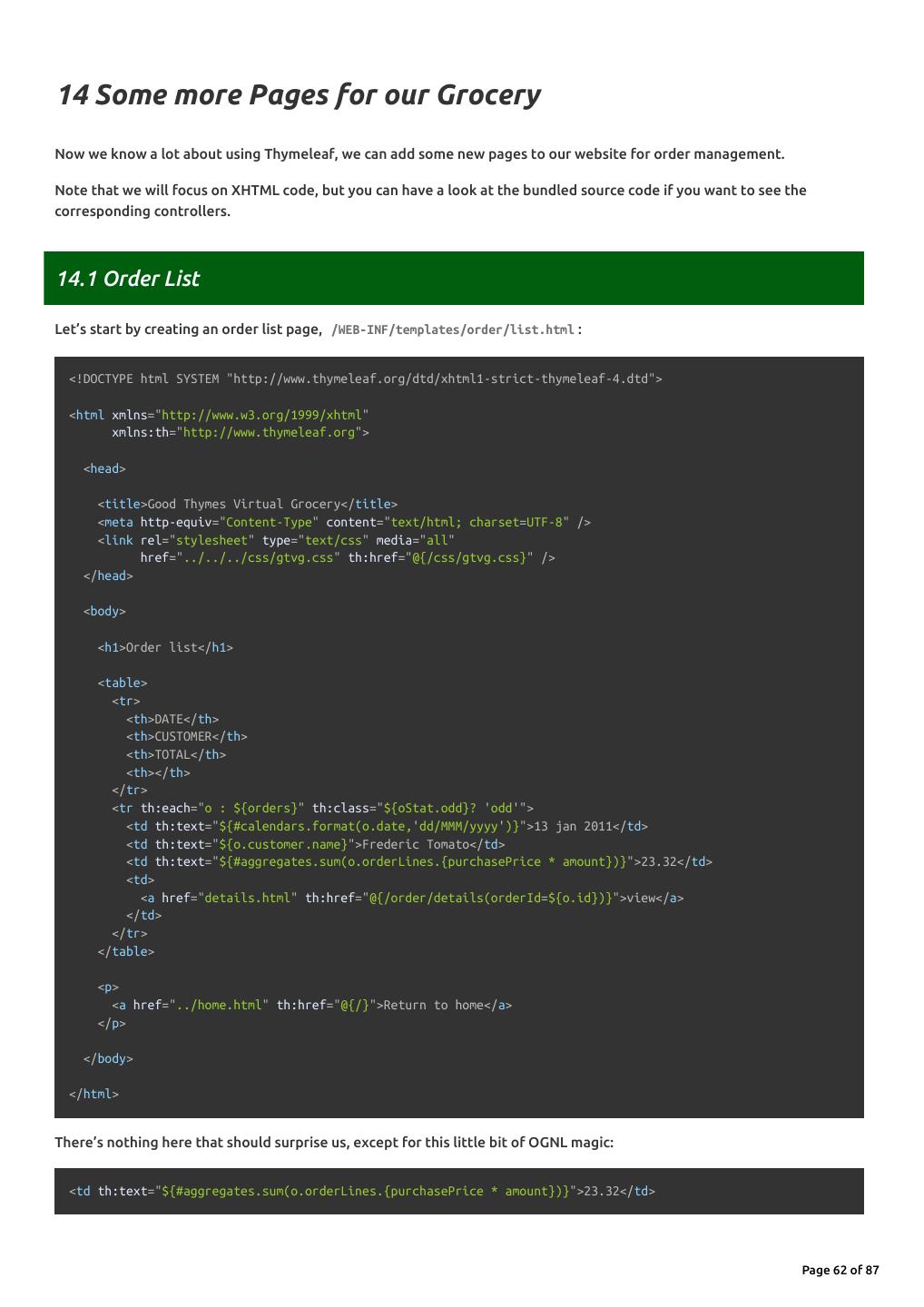Click the h1 "Order list" code line
Image resolution: width=924 pixels, height=1307 pixels.
(165, 647)
